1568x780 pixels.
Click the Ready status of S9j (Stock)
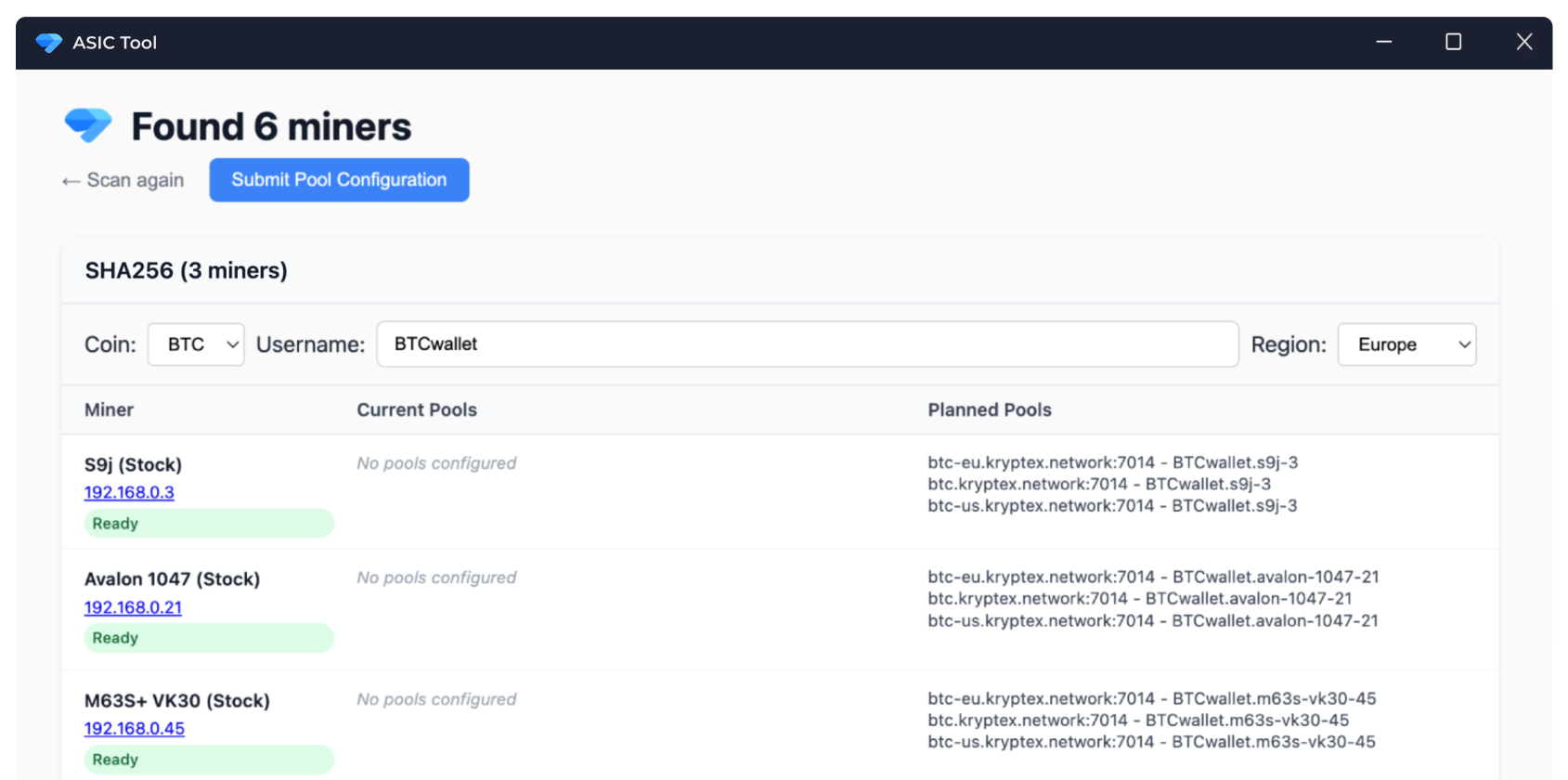click(x=209, y=523)
